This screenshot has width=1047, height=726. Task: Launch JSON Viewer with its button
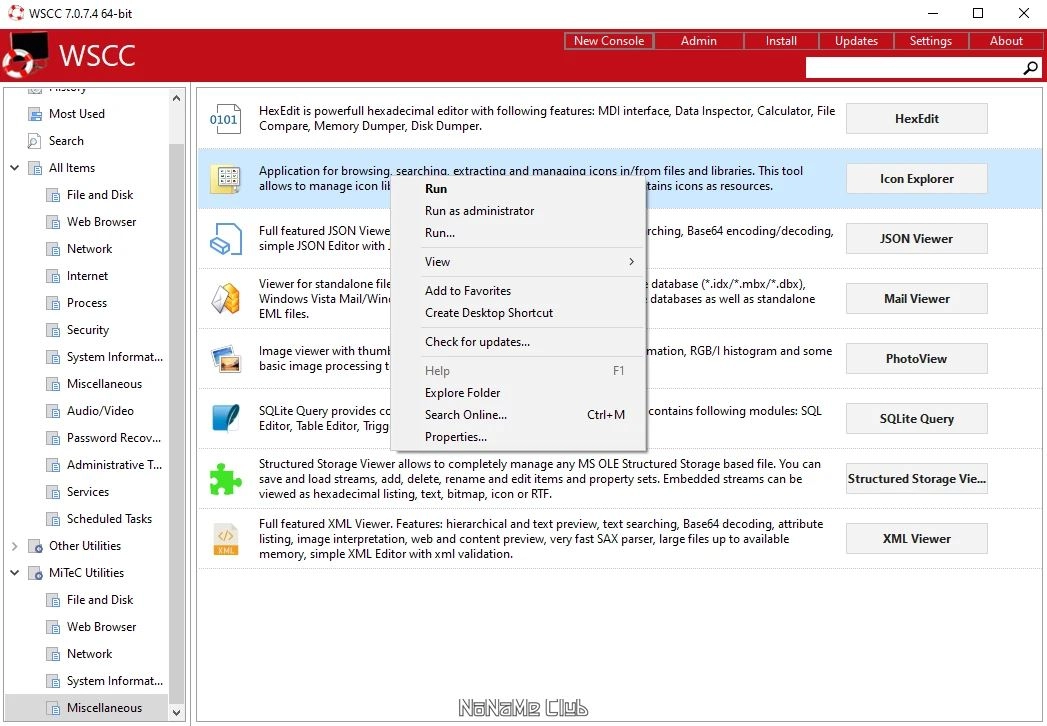(x=916, y=238)
